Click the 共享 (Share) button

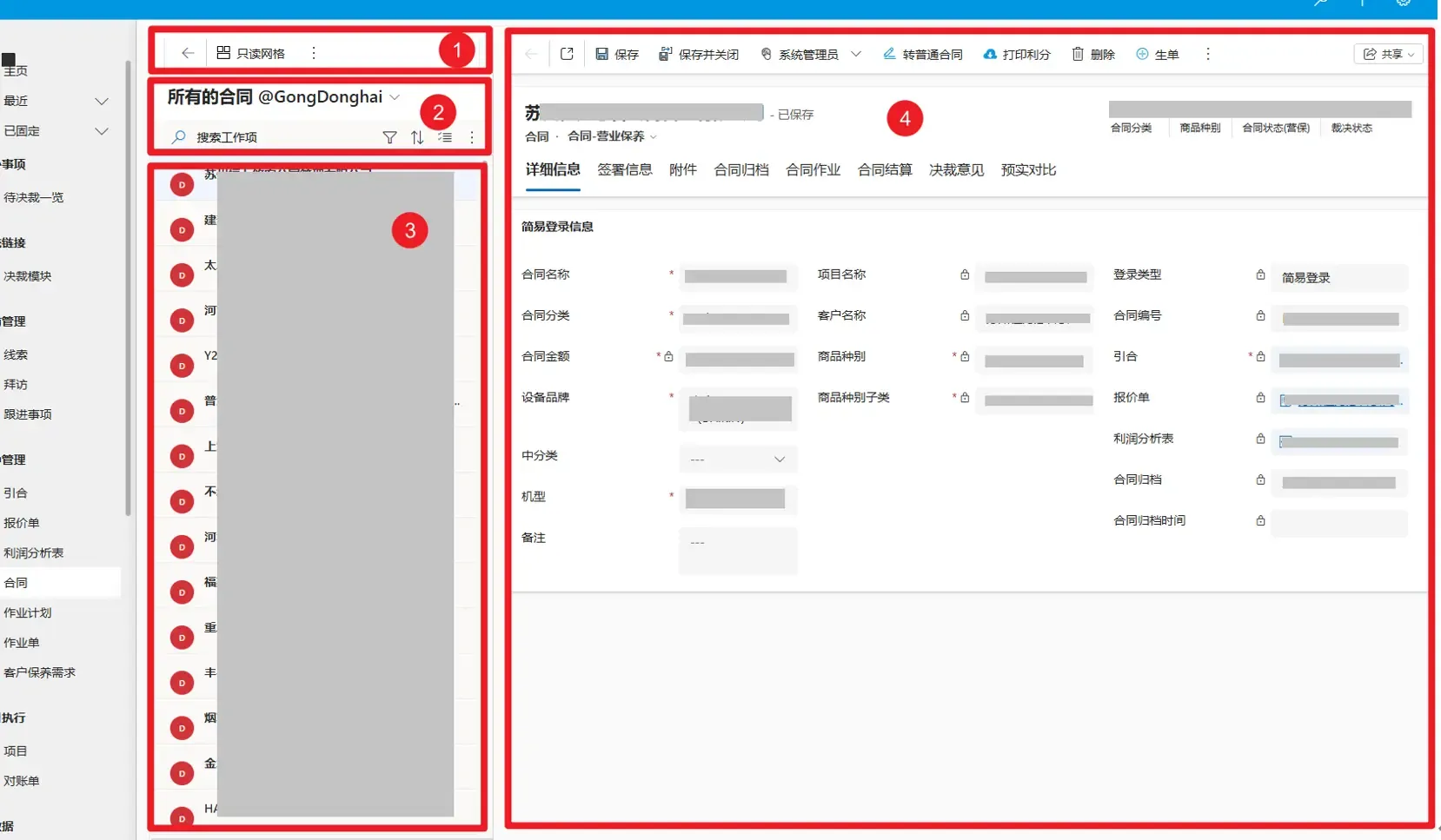tap(1387, 54)
